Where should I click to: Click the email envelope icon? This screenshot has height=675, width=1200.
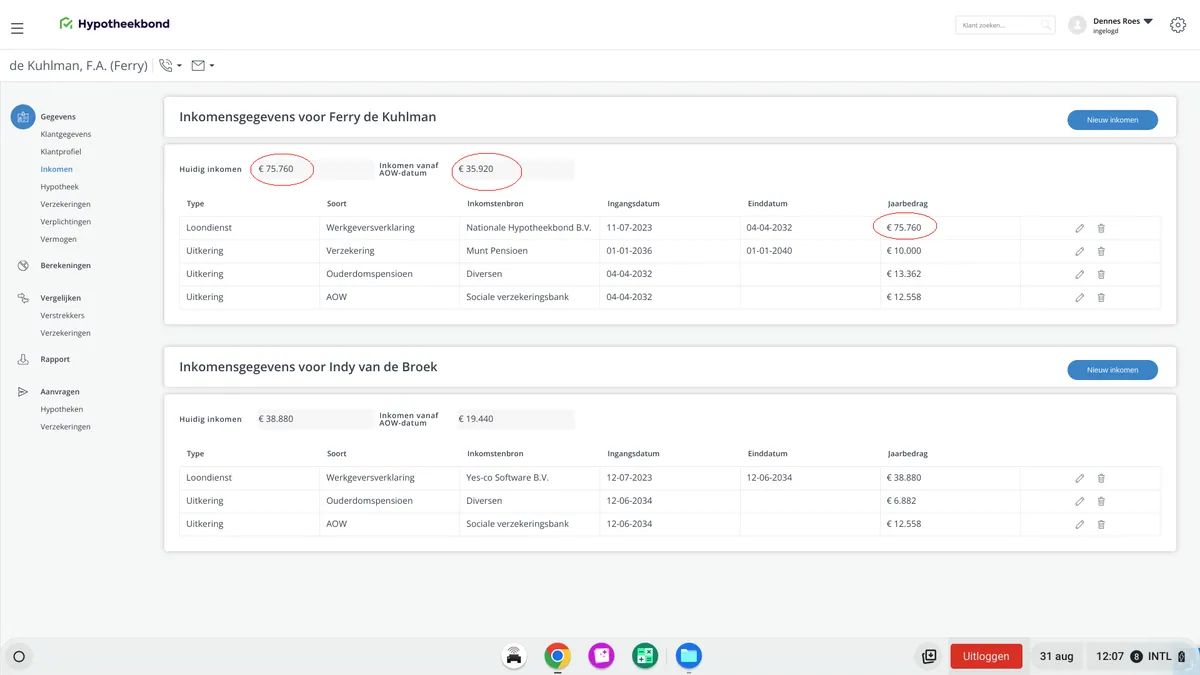tap(198, 66)
